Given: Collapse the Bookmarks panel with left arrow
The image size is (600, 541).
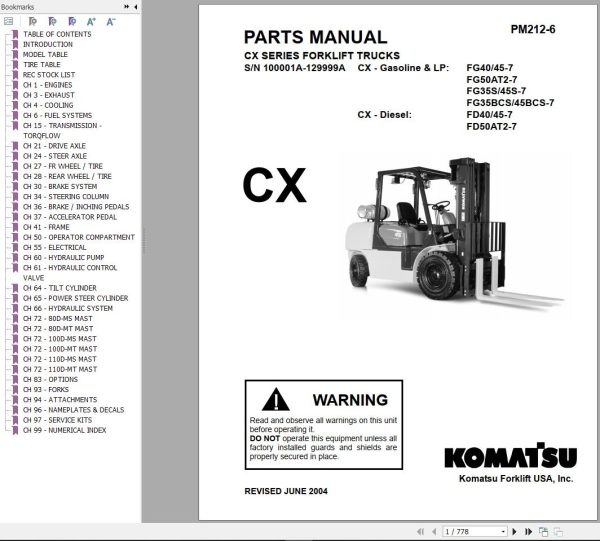Looking at the screenshot, I should tap(136, 7).
